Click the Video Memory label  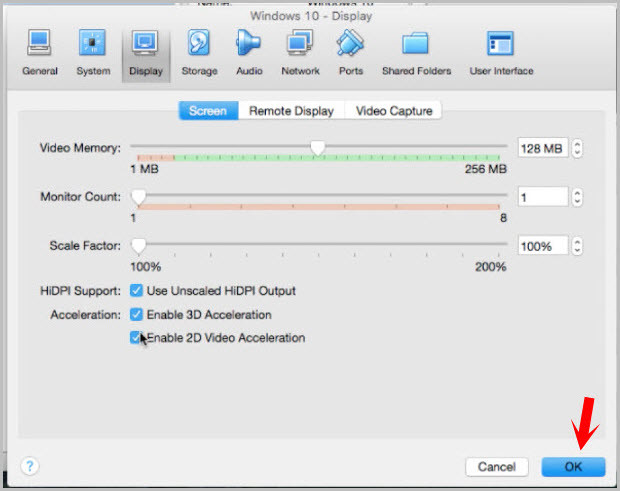click(x=80, y=148)
